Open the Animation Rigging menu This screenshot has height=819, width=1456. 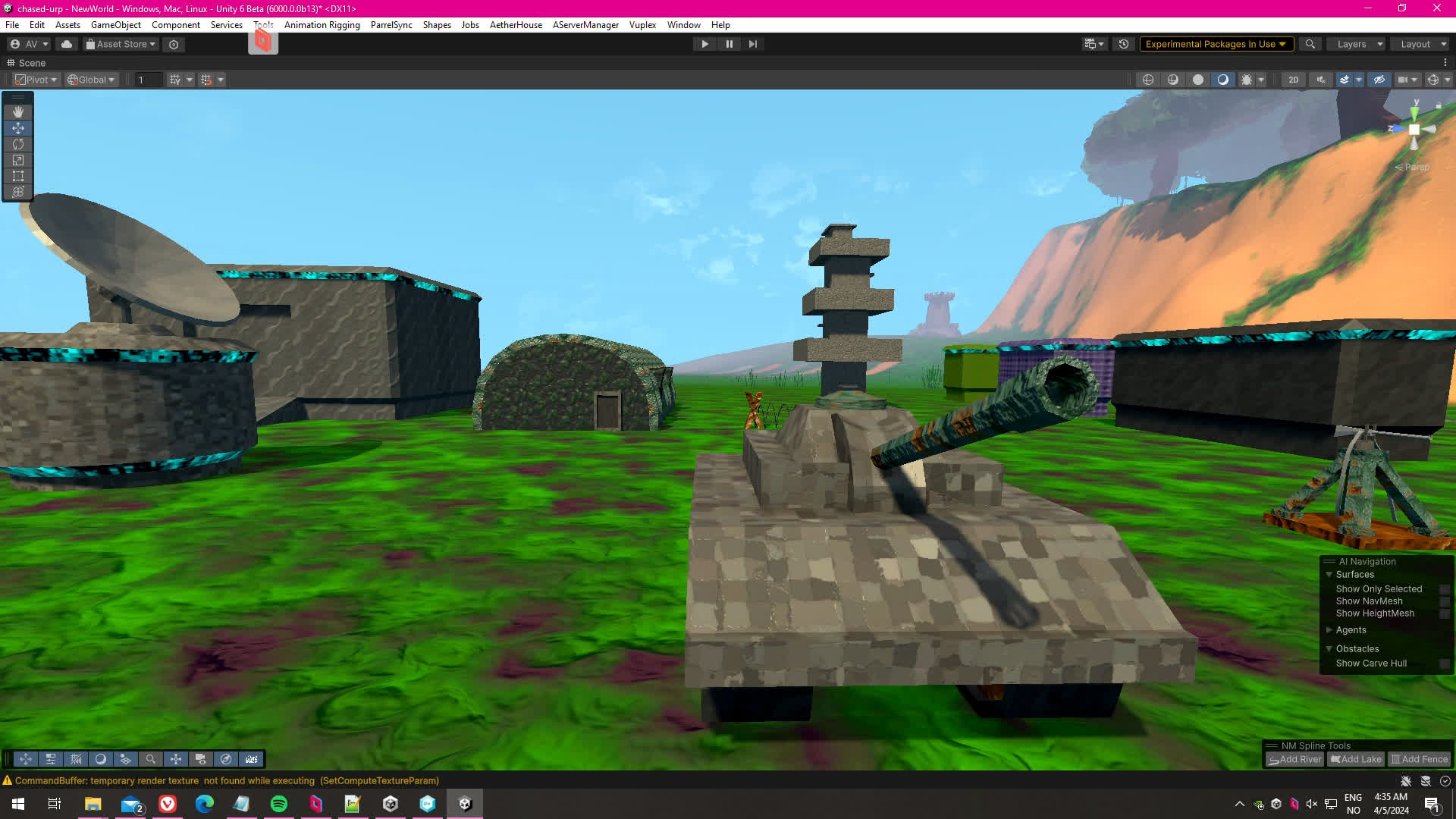322,25
